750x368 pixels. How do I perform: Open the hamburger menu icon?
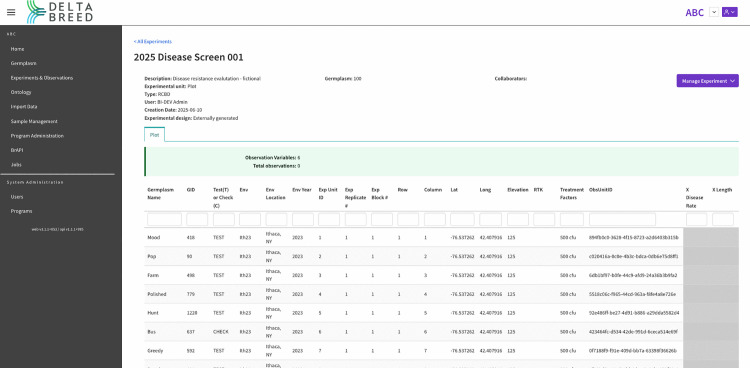click(x=11, y=12)
